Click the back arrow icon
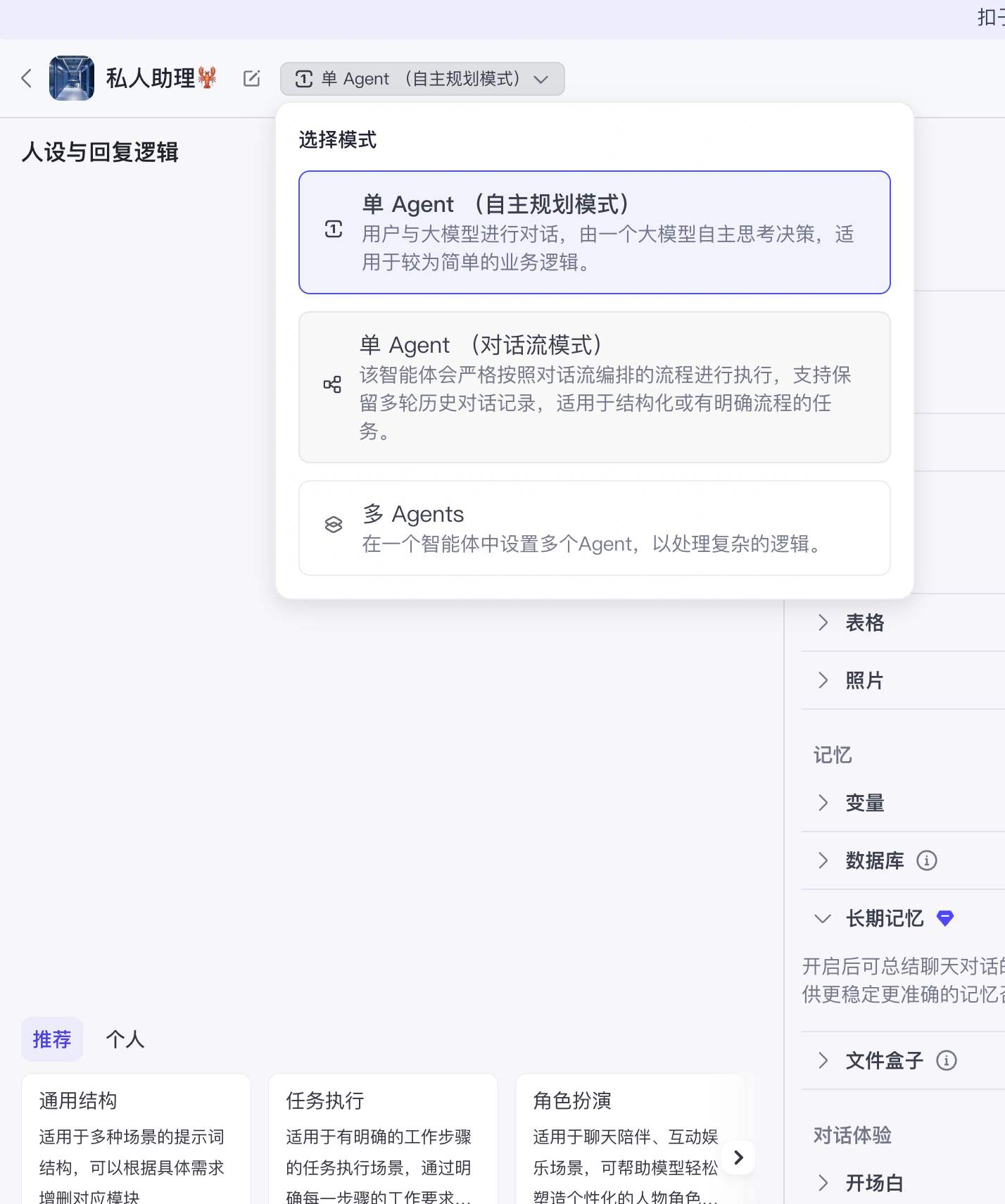The width and height of the screenshot is (1005, 1204). point(27,78)
